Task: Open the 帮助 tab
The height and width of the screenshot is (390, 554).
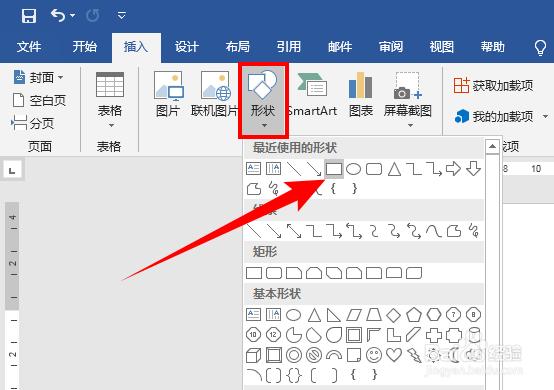Action: 492,47
